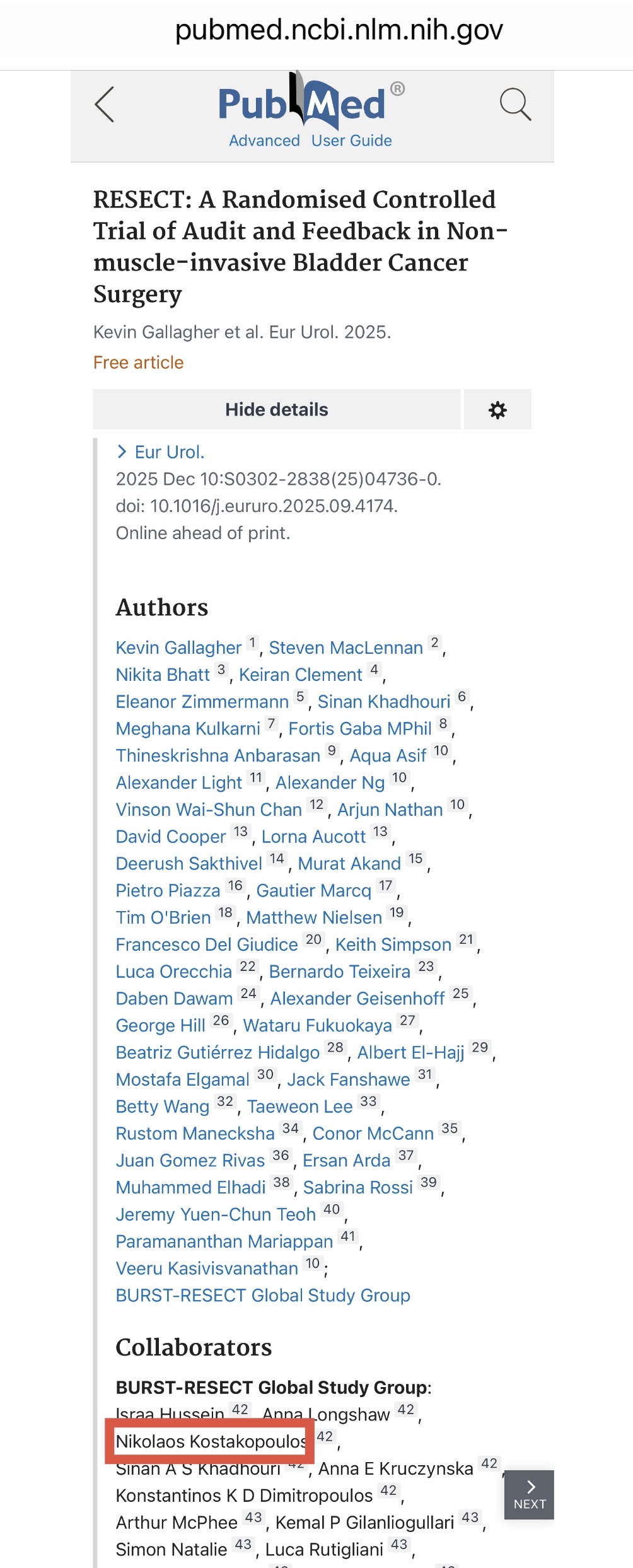The image size is (633, 1568).
Task: Open the gear settings icon
Action: tap(497, 410)
